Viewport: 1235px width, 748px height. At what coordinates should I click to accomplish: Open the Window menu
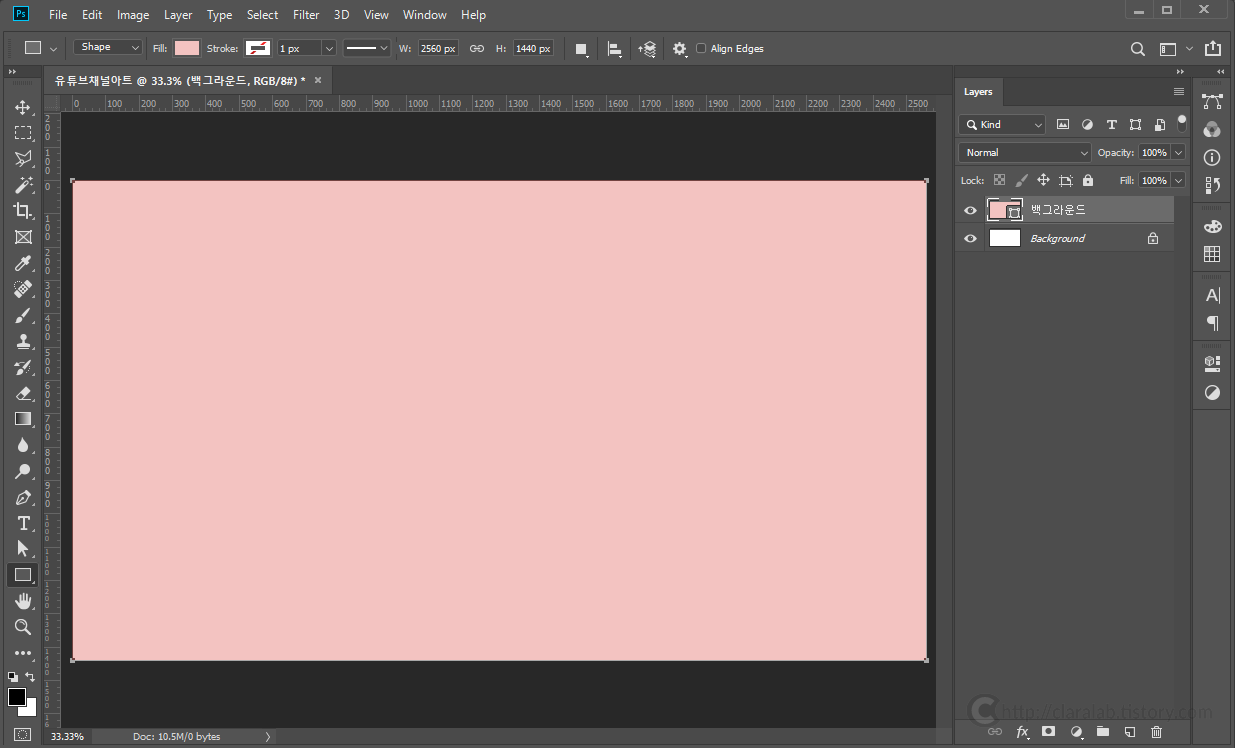[x=425, y=15]
